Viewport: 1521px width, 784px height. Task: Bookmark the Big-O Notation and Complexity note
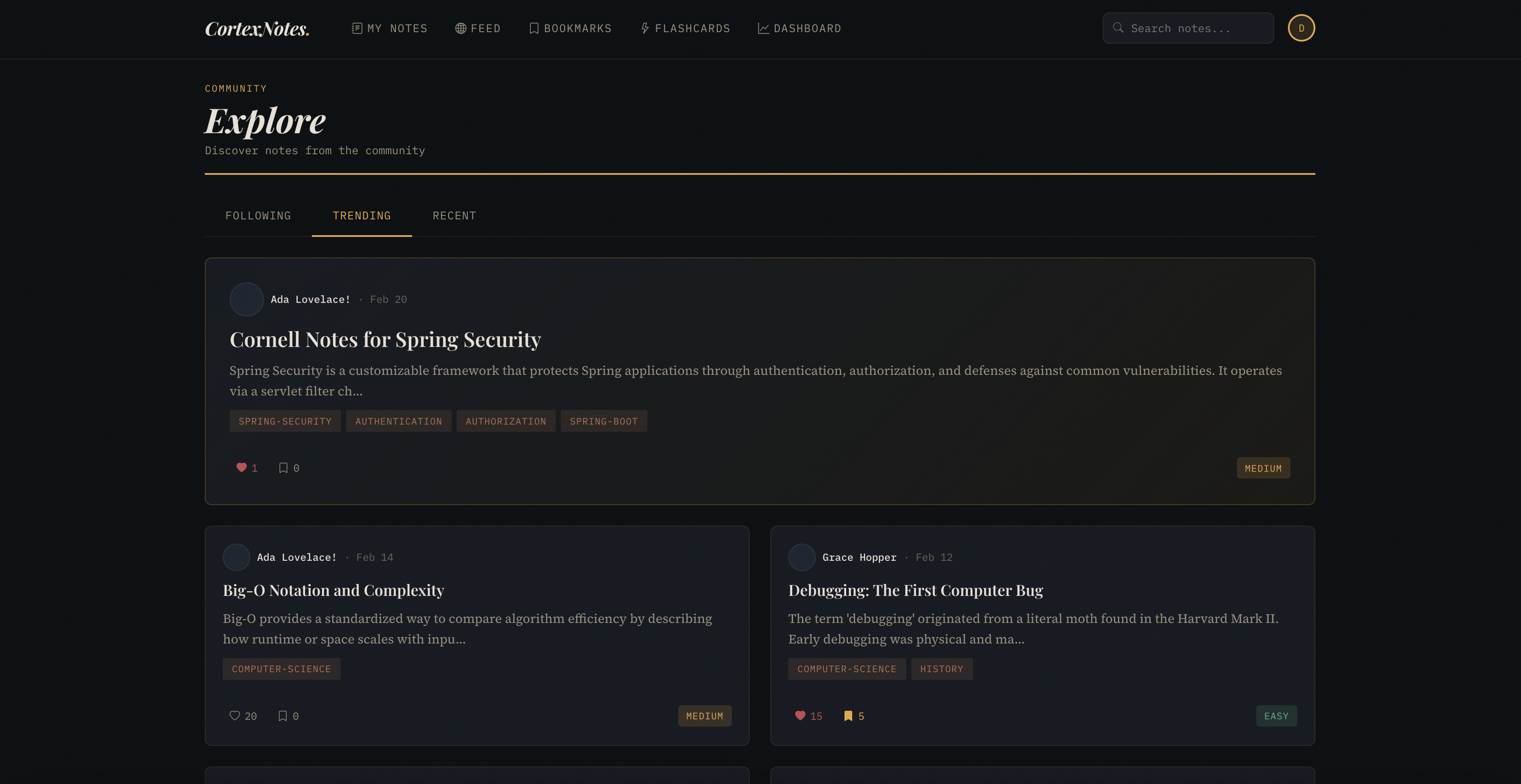283,715
